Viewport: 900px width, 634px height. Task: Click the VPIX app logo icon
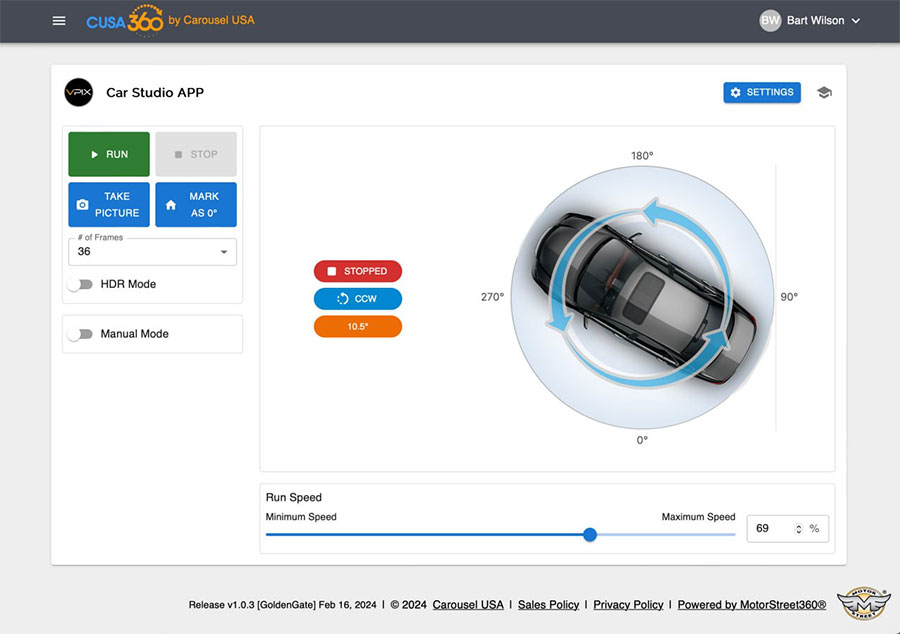coord(78,93)
